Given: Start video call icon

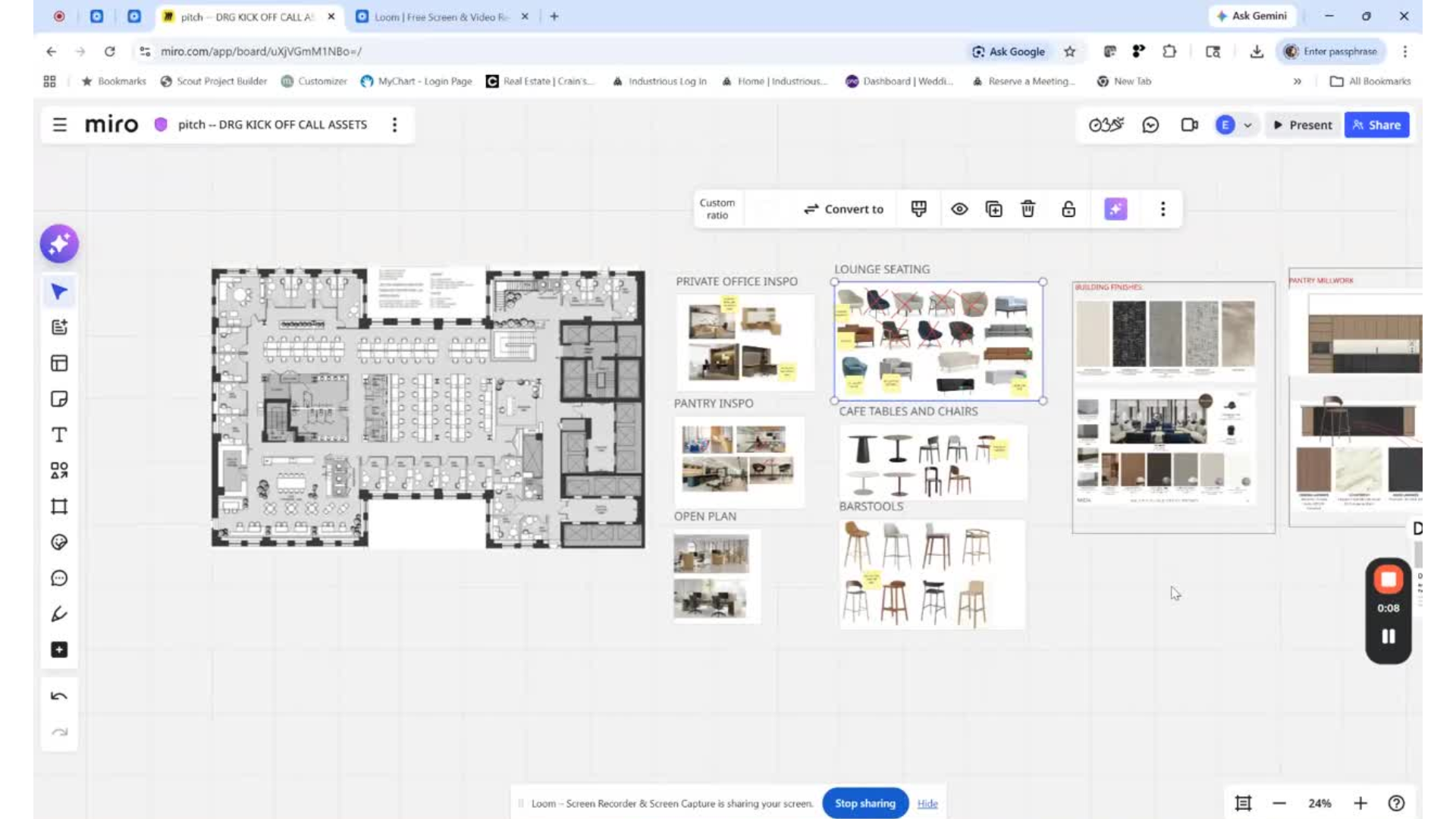Looking at the screenshot, I should coord(1189,125).
